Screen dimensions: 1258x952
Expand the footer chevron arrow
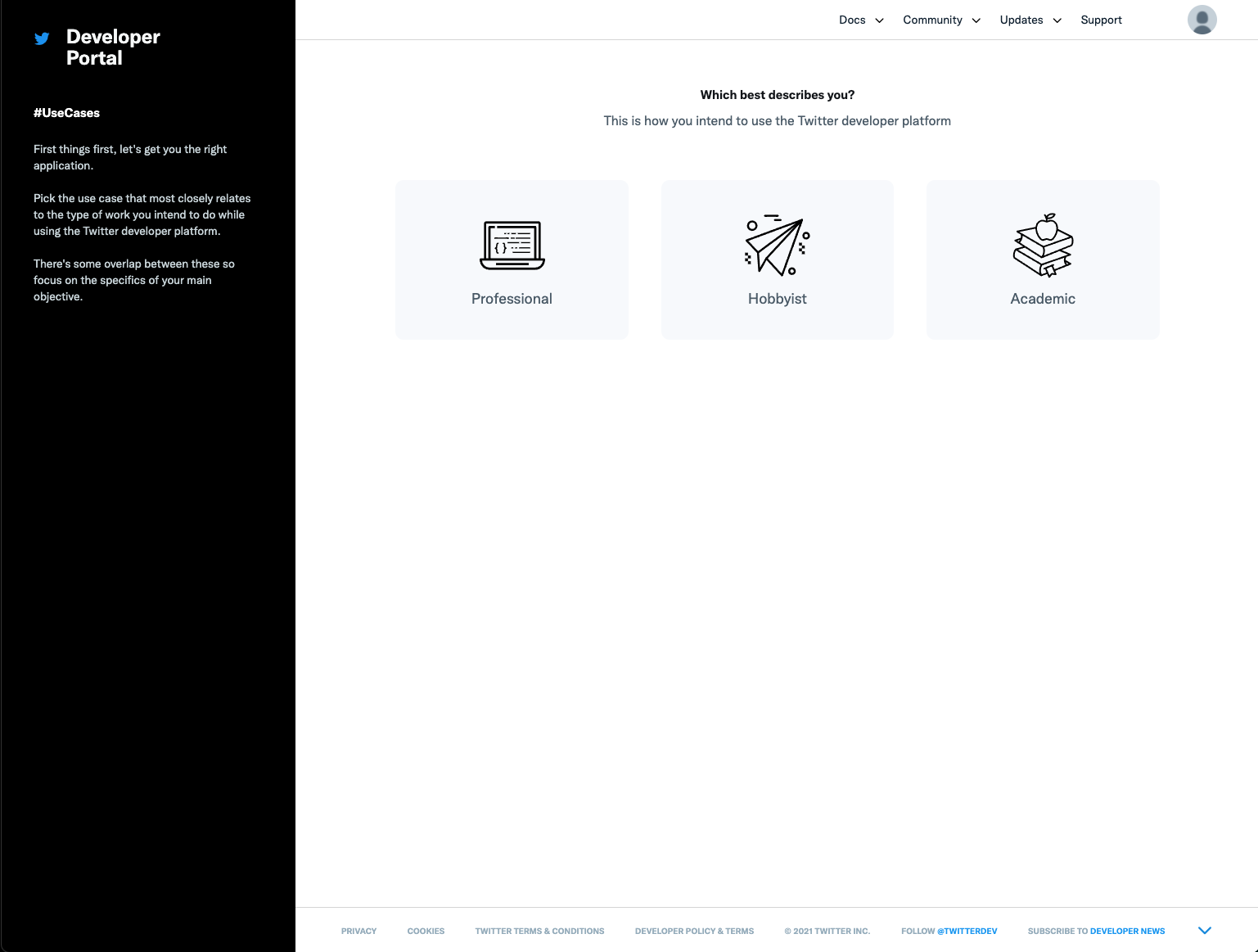point(1205,931)
